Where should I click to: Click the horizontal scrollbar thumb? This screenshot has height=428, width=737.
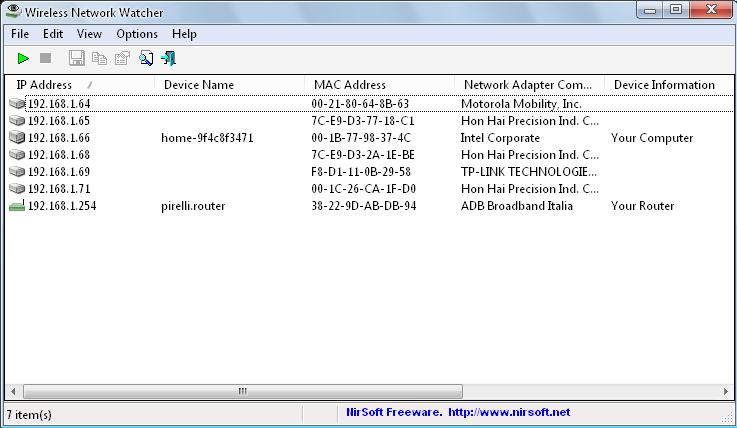pyautogui.click(x=243, y=391)
